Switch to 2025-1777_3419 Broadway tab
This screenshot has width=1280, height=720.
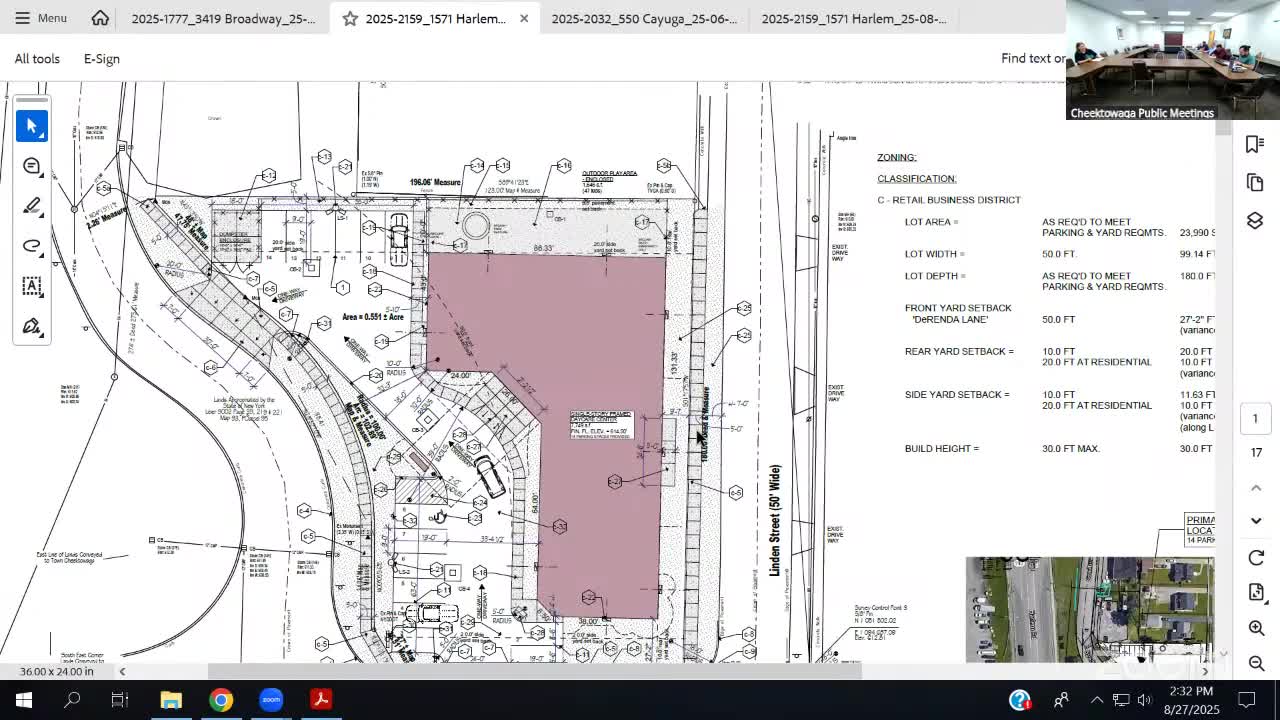click(x=223, y=18)
